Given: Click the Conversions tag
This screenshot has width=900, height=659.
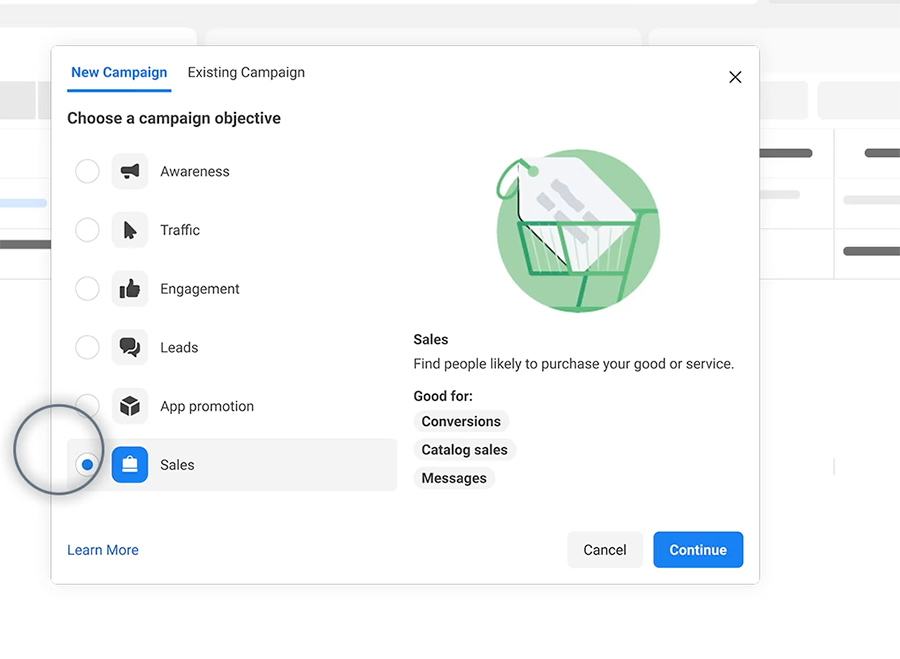Looking at the screenshot, I should (461, 421).
